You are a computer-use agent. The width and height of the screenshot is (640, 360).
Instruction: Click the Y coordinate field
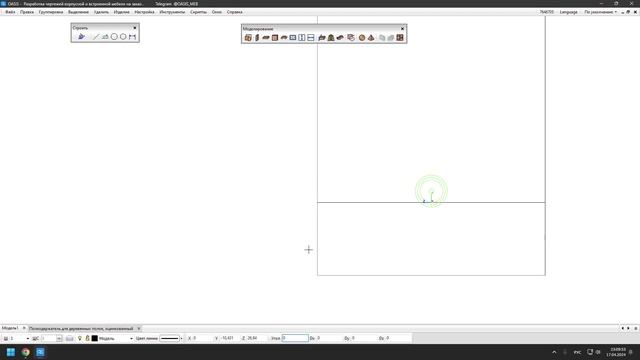point(229,338)
